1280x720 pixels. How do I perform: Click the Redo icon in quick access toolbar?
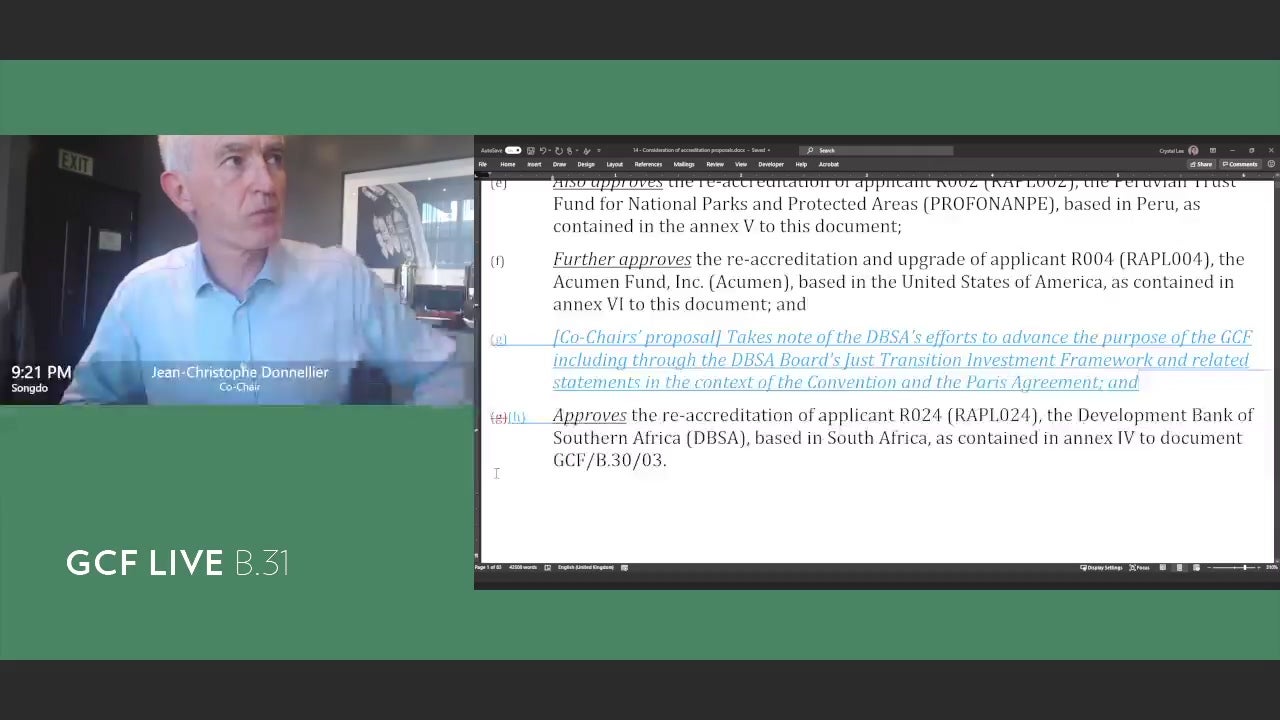click(559, 150)
